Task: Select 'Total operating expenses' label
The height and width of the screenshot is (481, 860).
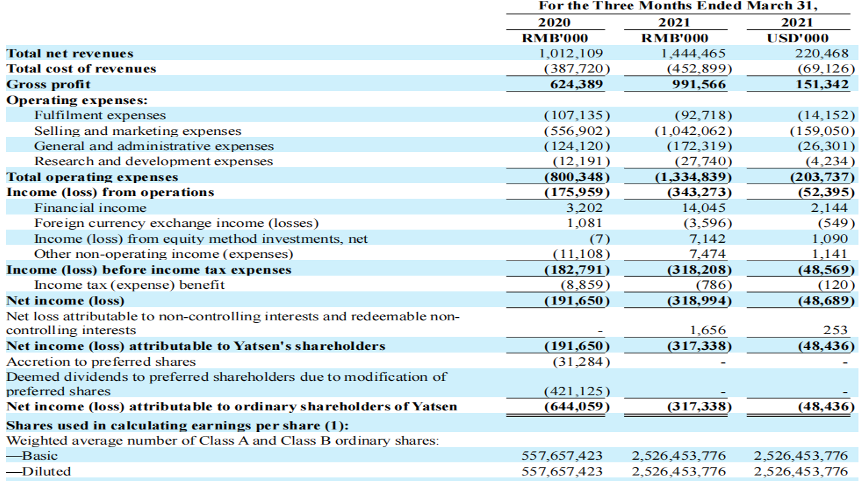Action: tap(92, 177)
